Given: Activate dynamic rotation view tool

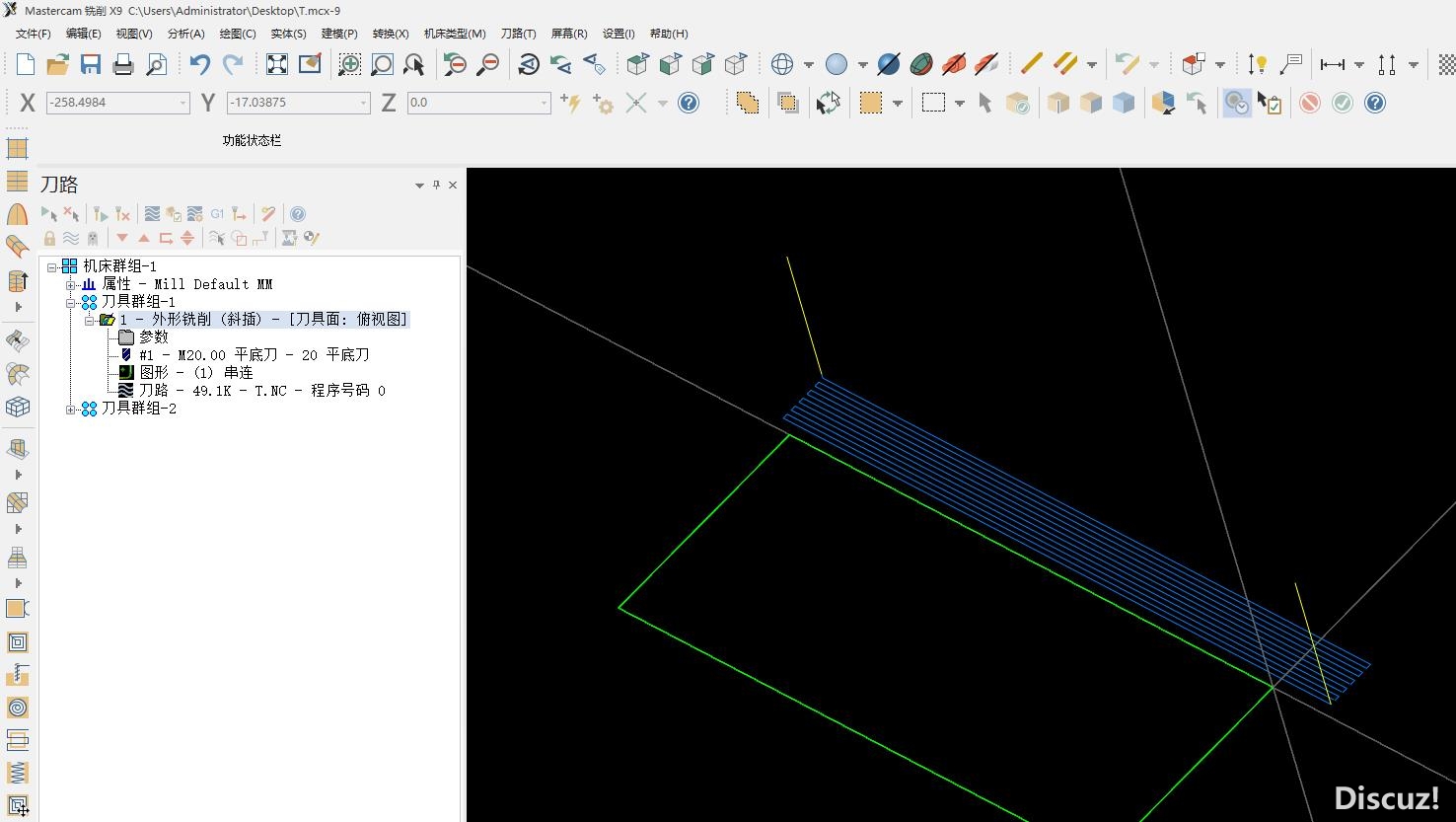Looking at the screenshot, I should tap(528, 64).
